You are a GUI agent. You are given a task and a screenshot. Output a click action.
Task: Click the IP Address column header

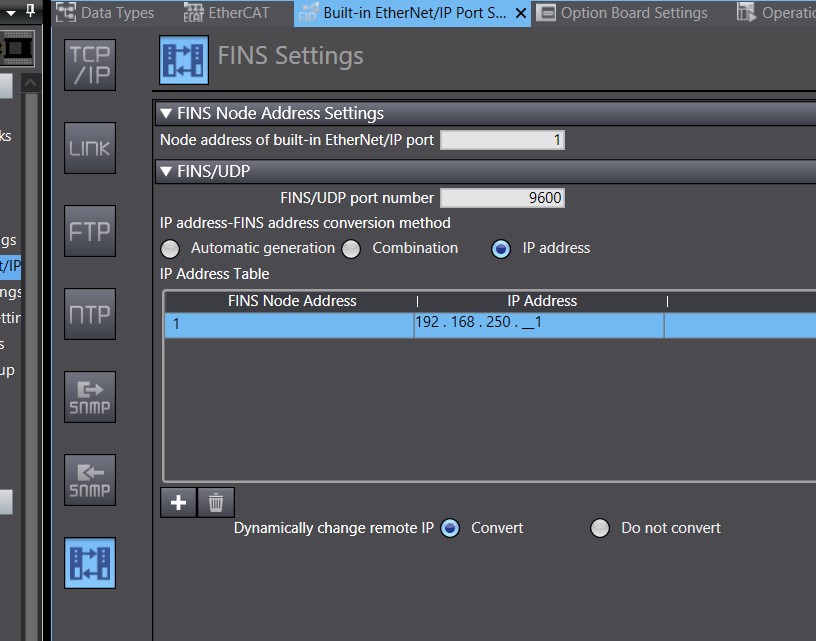click(x=542, y=301)
